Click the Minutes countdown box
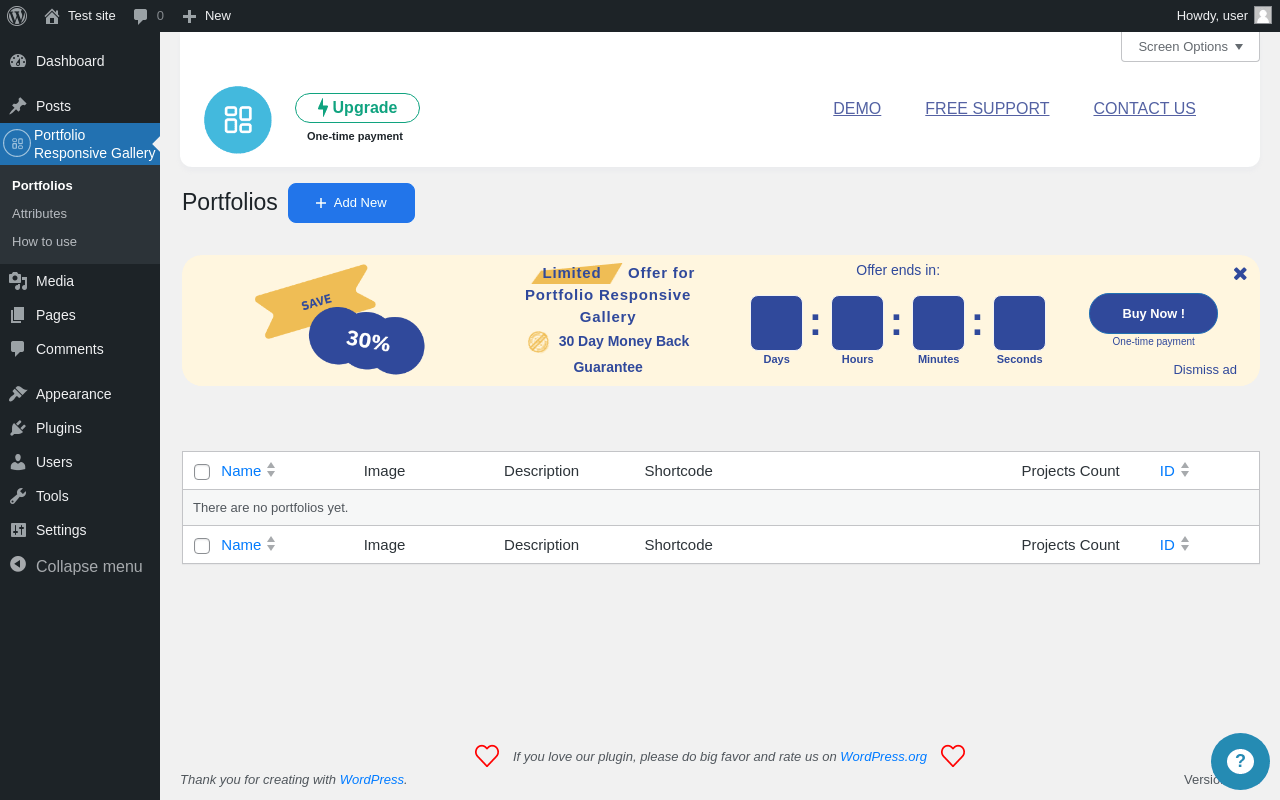 pos(938,323)
